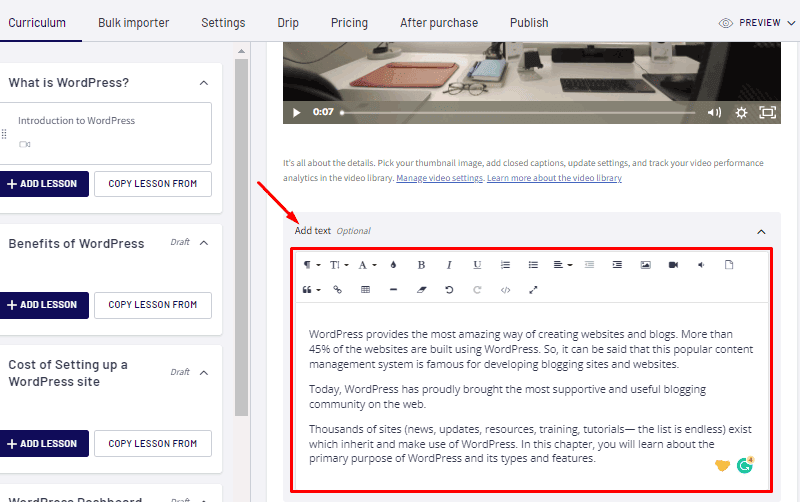The image size is (800, 502).
Task: Open the video player settings gear
Action: [741, 112]
